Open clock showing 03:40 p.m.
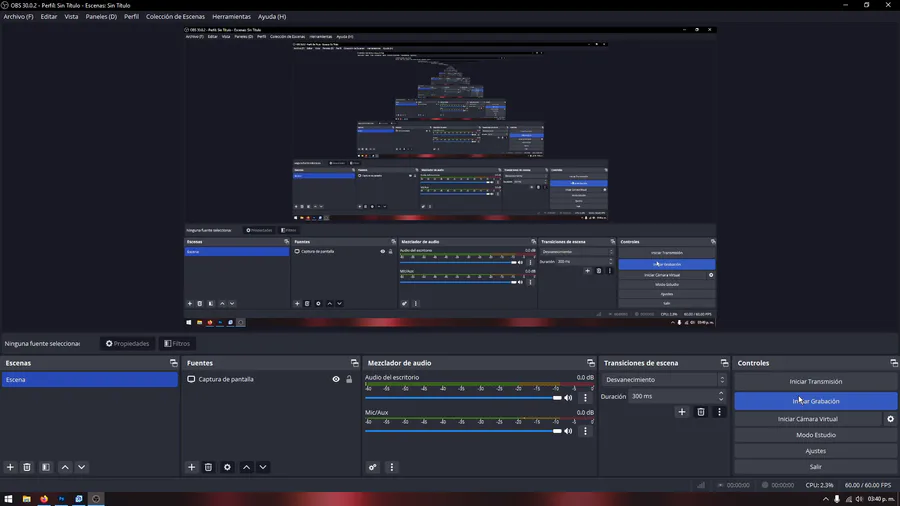 click(x=881, y=499)
